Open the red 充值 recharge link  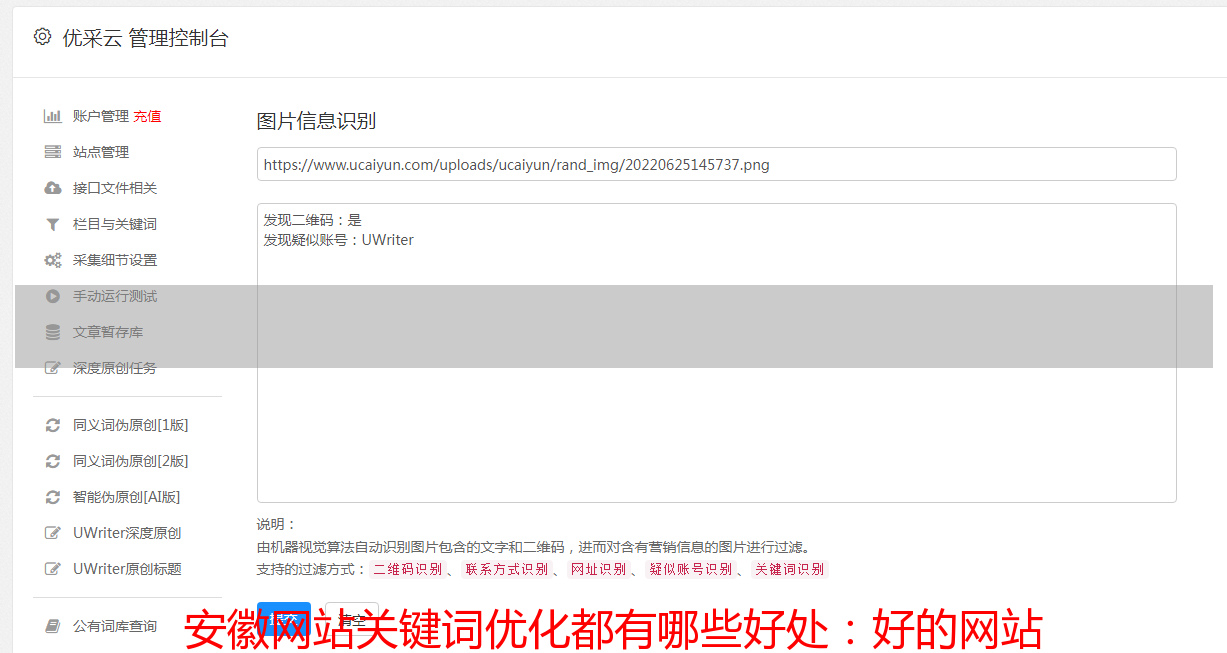point(147,116)
